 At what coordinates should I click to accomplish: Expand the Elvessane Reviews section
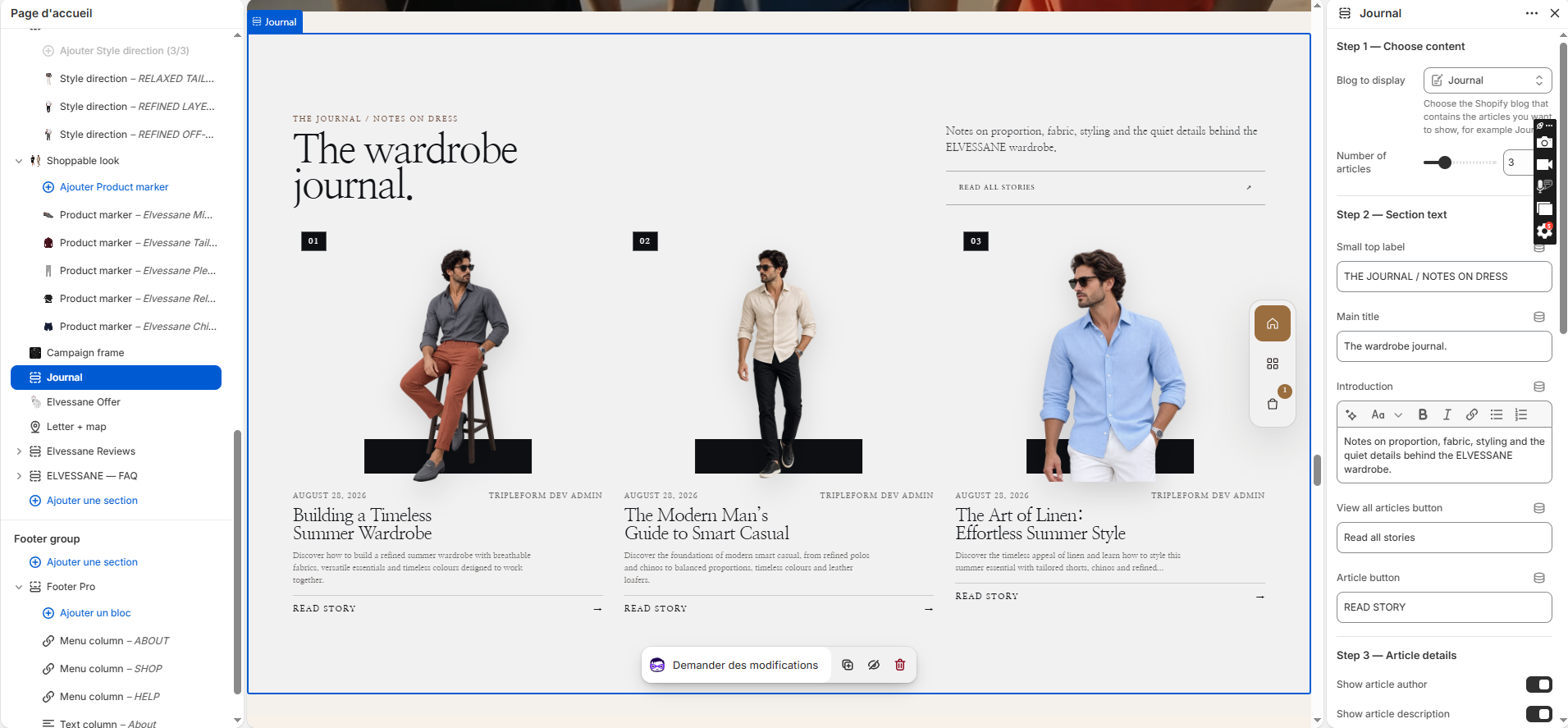(x=19, y=451)
